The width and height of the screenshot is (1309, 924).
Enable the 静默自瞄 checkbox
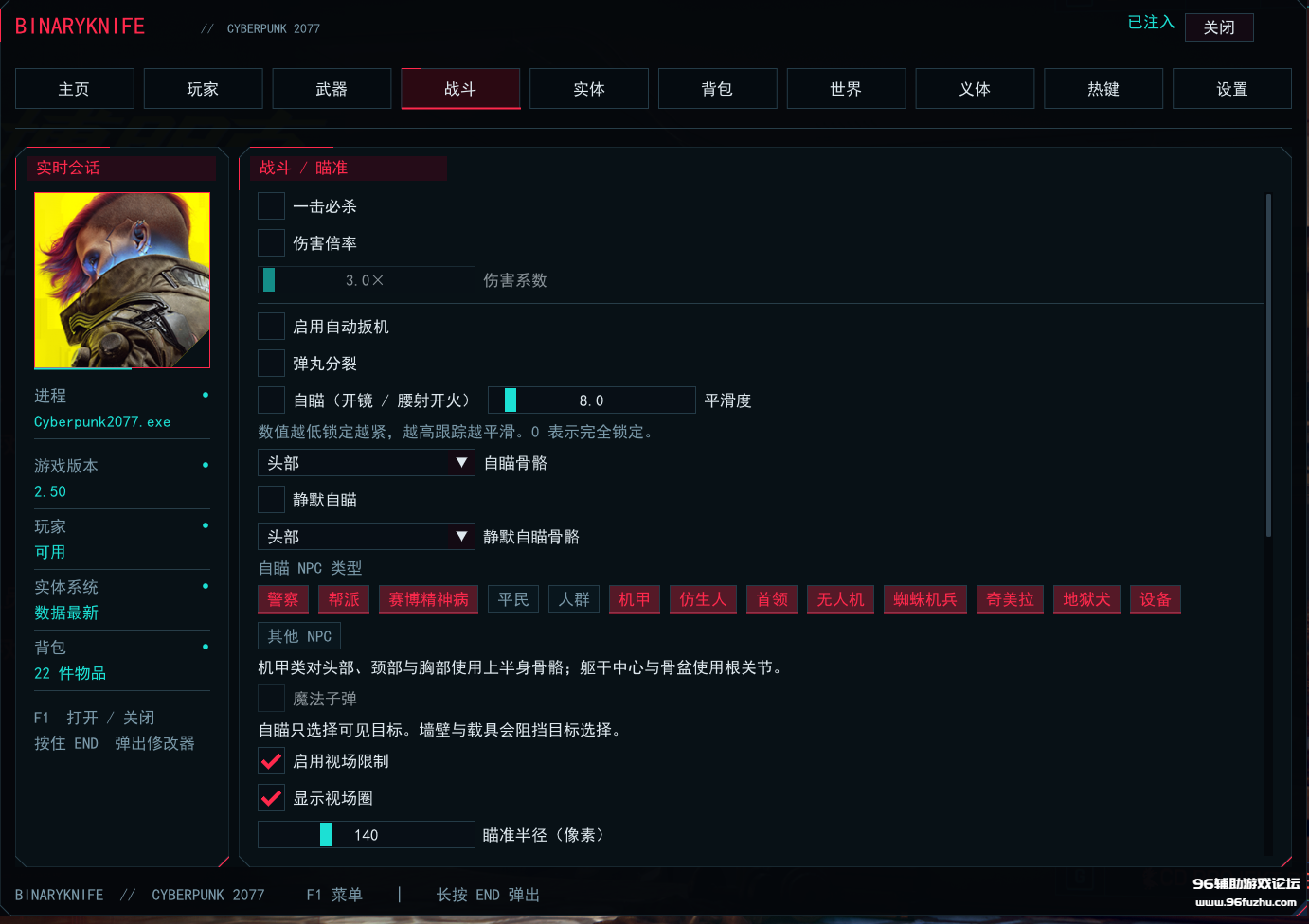point(271,500)
